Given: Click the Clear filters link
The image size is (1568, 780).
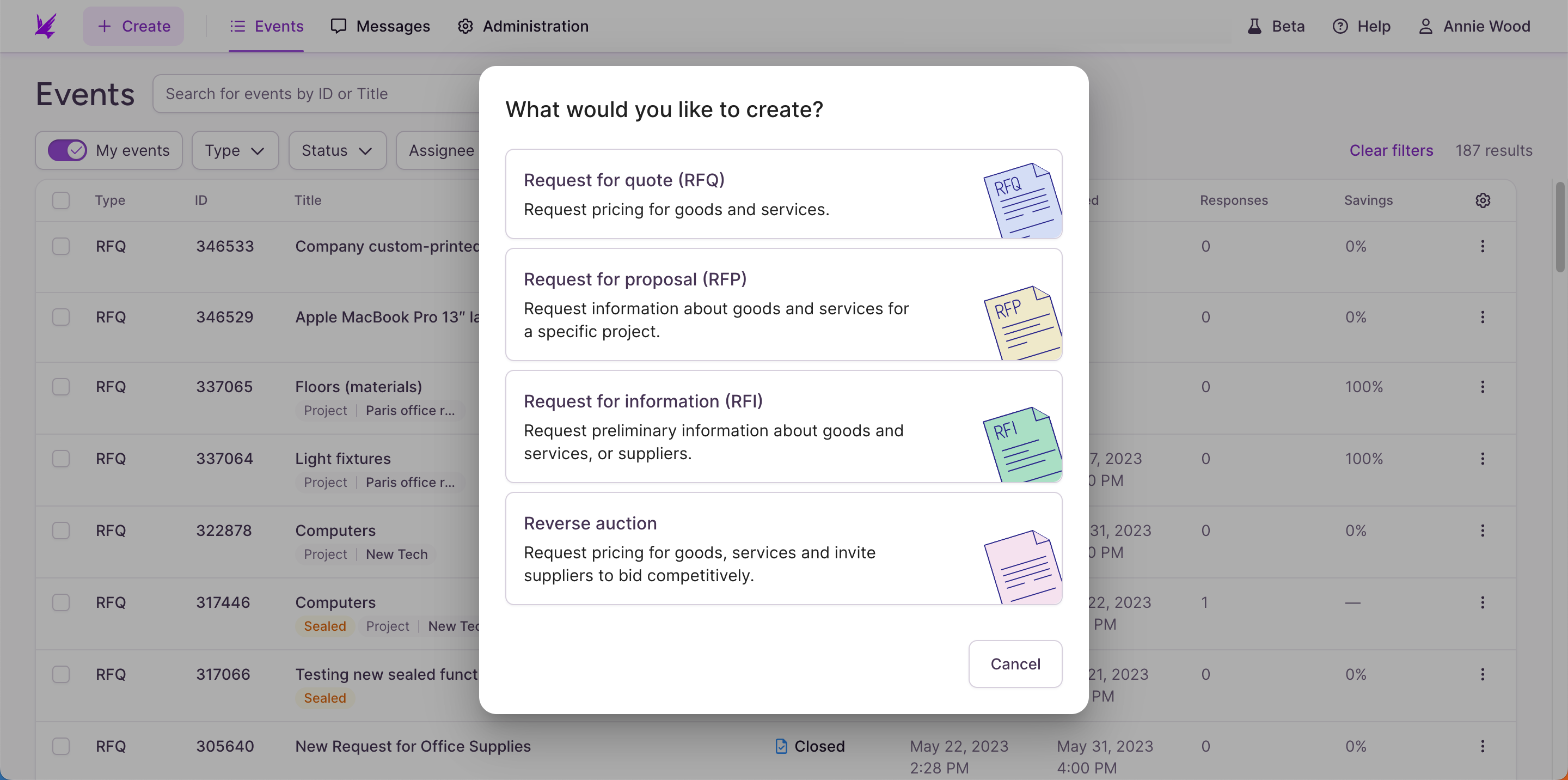Looking at the screenshot, I should point(1391,150).
